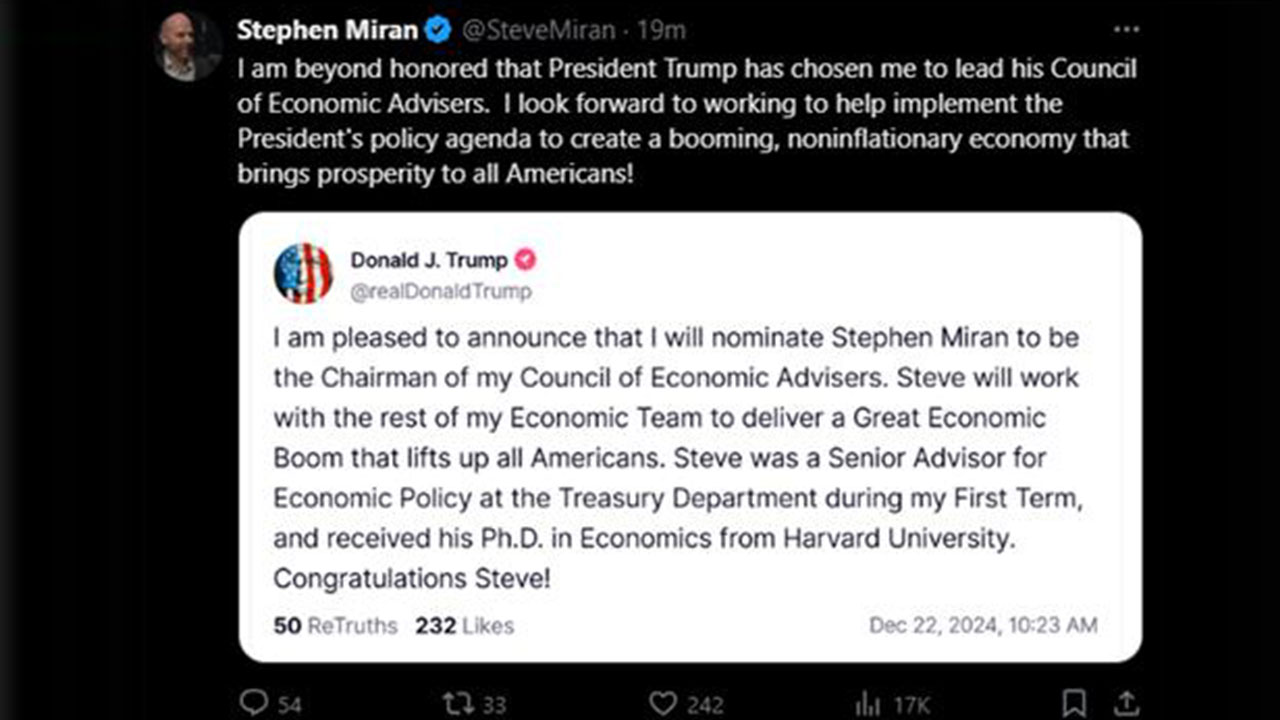
Task: Click the share upload icon
Action: point(1125,704)
